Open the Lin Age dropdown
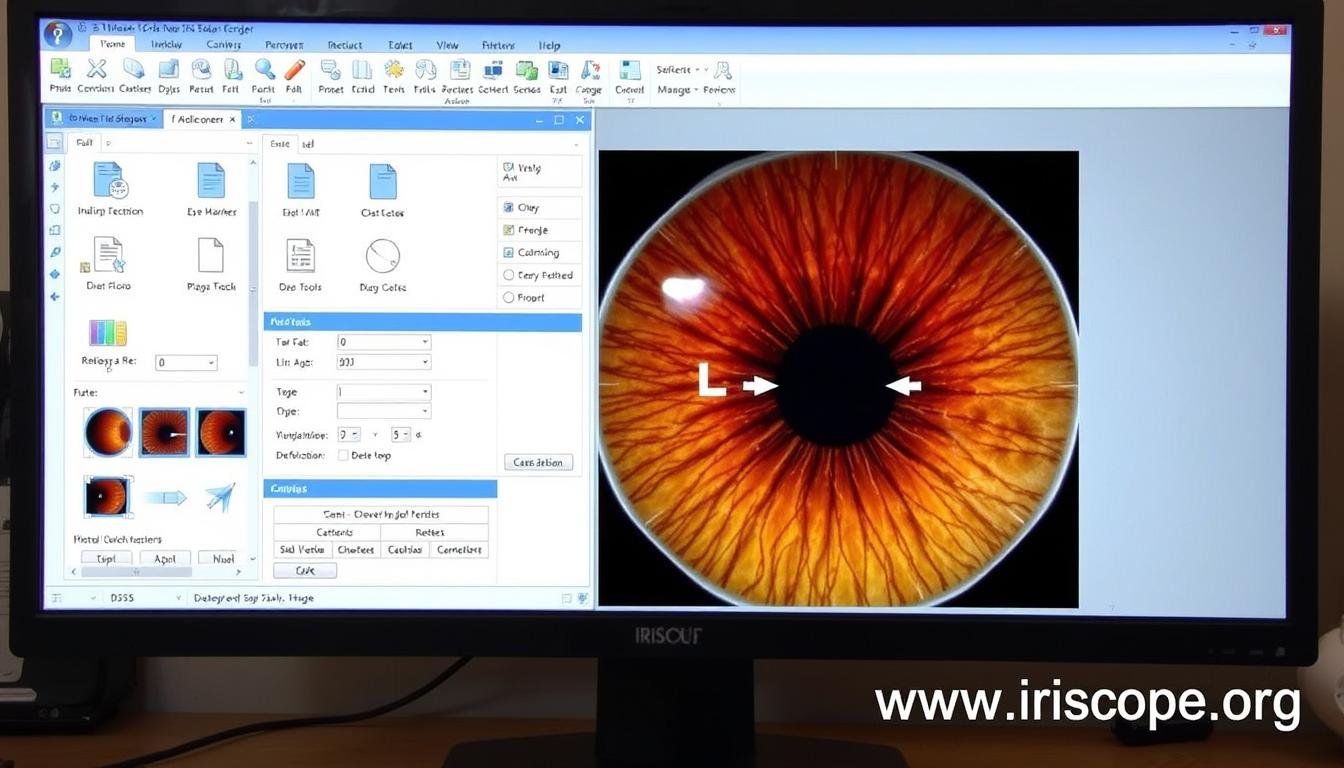Viewport: 1344px width, 768px height. 384,362
